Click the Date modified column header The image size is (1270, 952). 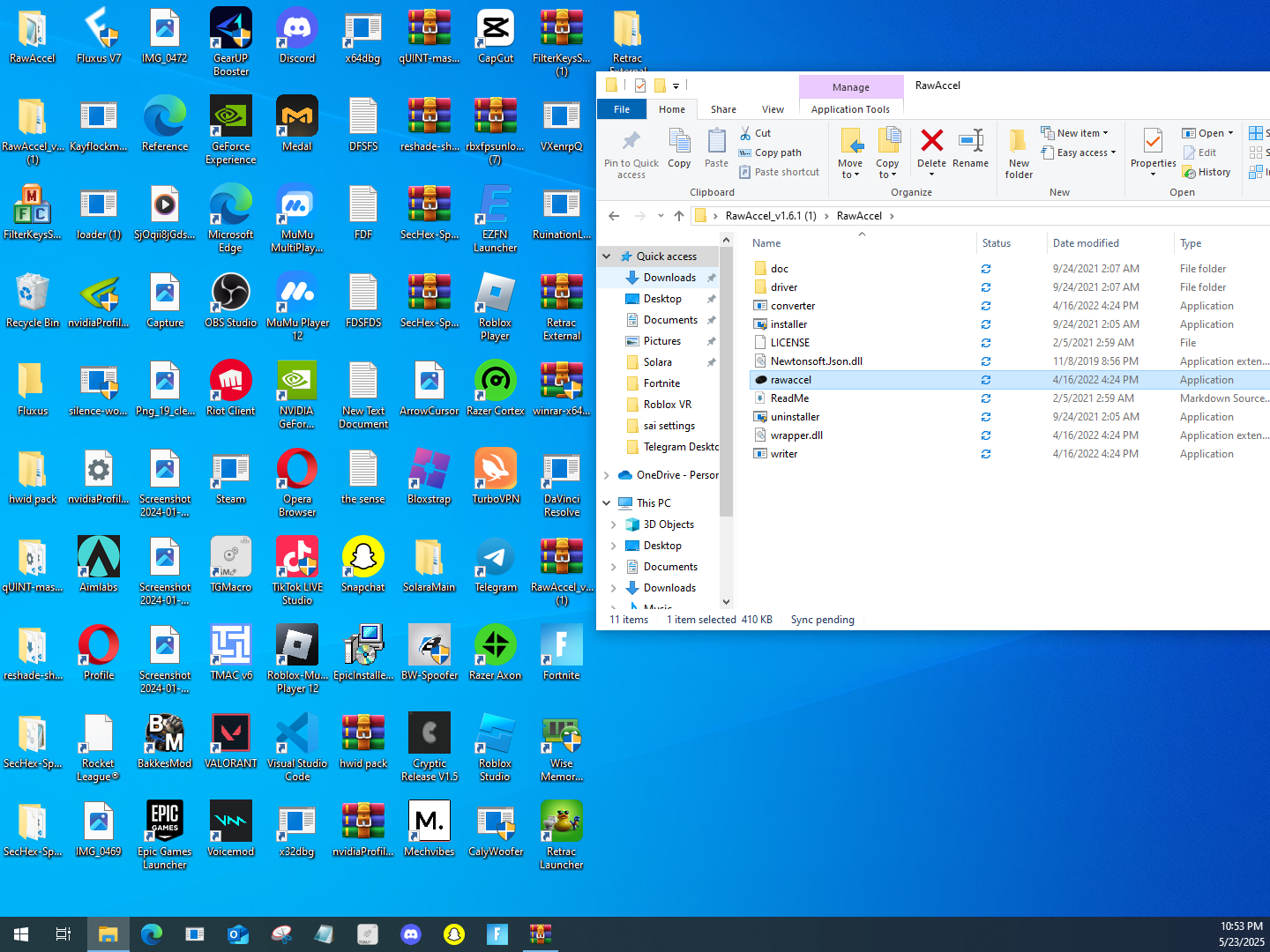pos(1086,243)
